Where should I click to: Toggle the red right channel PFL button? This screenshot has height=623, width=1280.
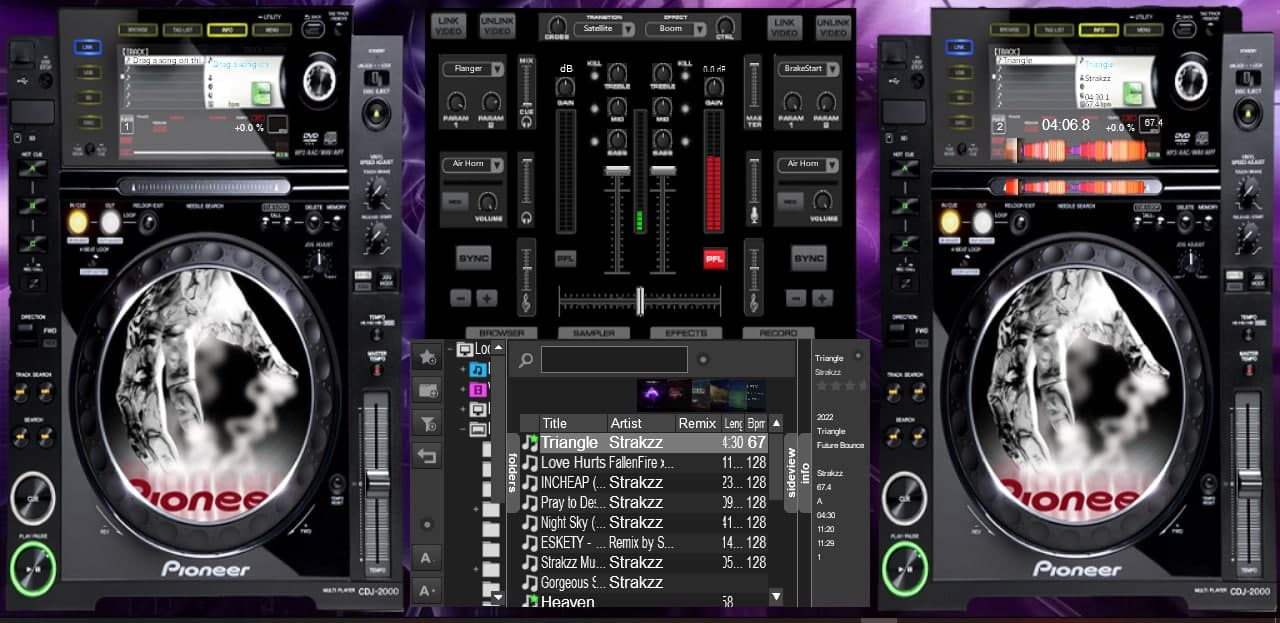714,258
